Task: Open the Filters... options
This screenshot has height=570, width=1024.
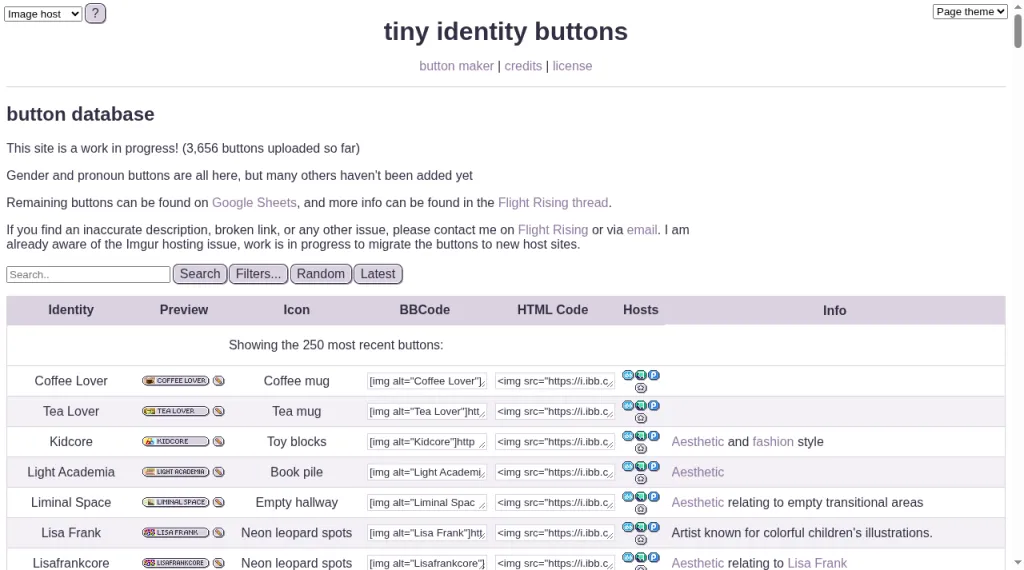Action: tap(258, 274)
